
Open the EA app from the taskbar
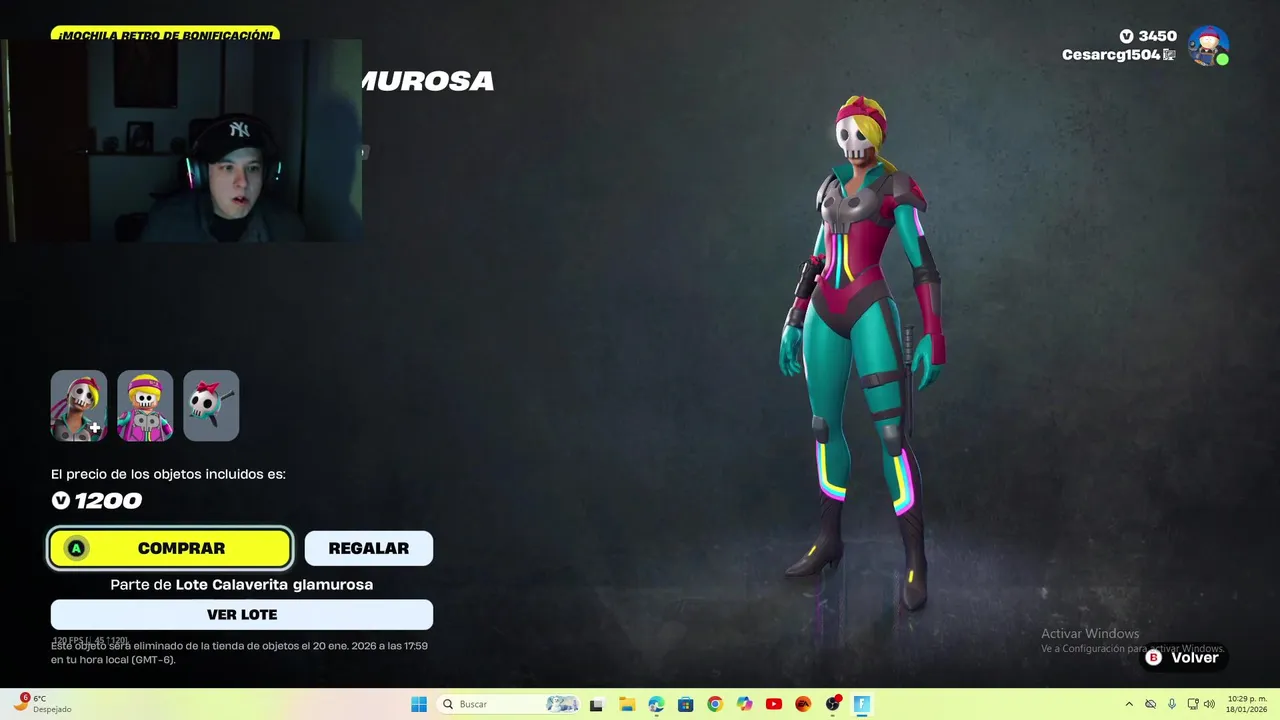tap(803, 704)
